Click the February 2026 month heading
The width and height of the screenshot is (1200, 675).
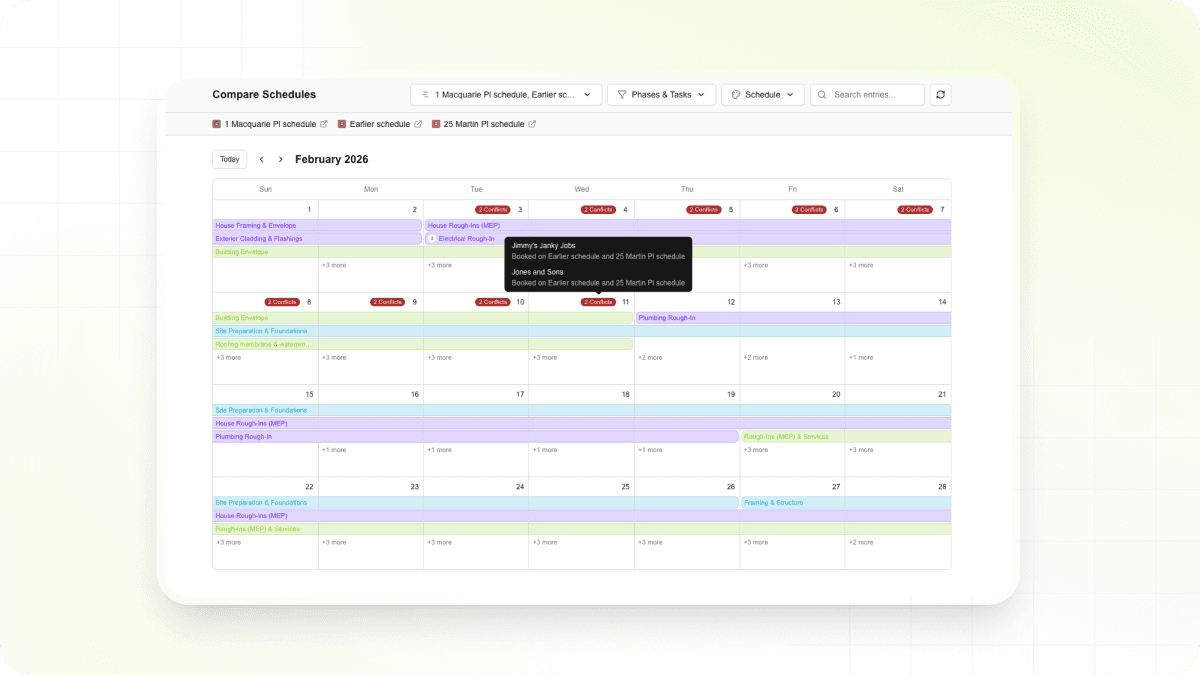click(x=332, y=159)
